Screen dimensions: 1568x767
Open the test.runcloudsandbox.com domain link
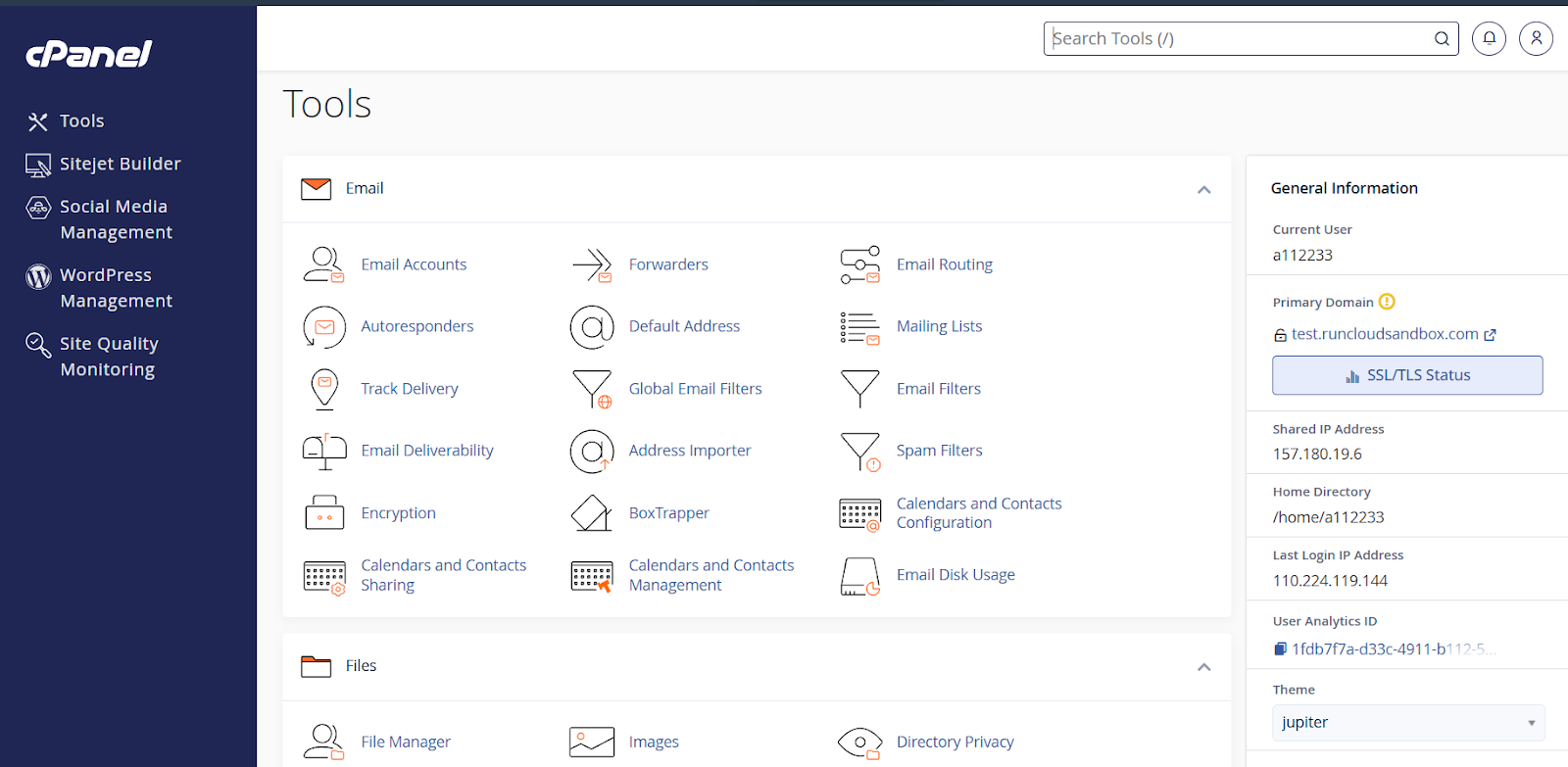pyautogui.click(x=1384, y=334)
